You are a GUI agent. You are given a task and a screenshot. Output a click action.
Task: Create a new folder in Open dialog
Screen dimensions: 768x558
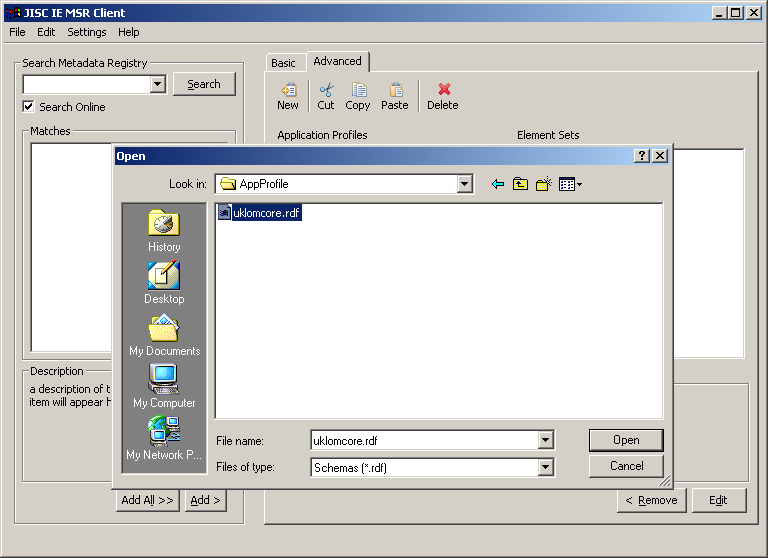(x=544, y=184)
